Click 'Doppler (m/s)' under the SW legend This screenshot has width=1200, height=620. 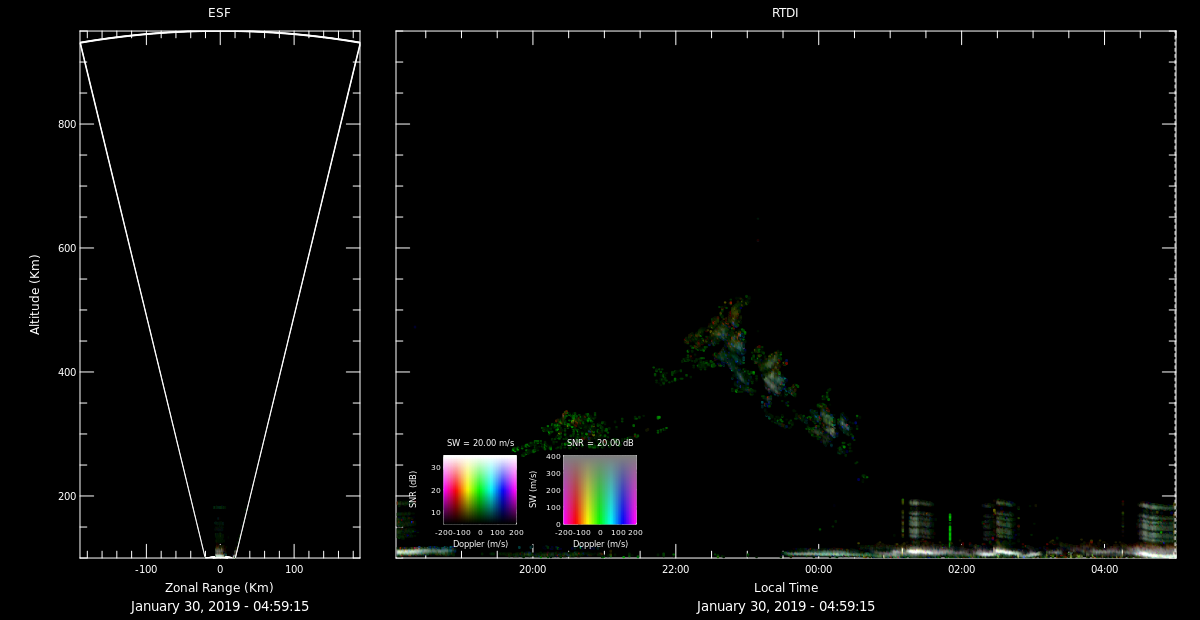600,544
